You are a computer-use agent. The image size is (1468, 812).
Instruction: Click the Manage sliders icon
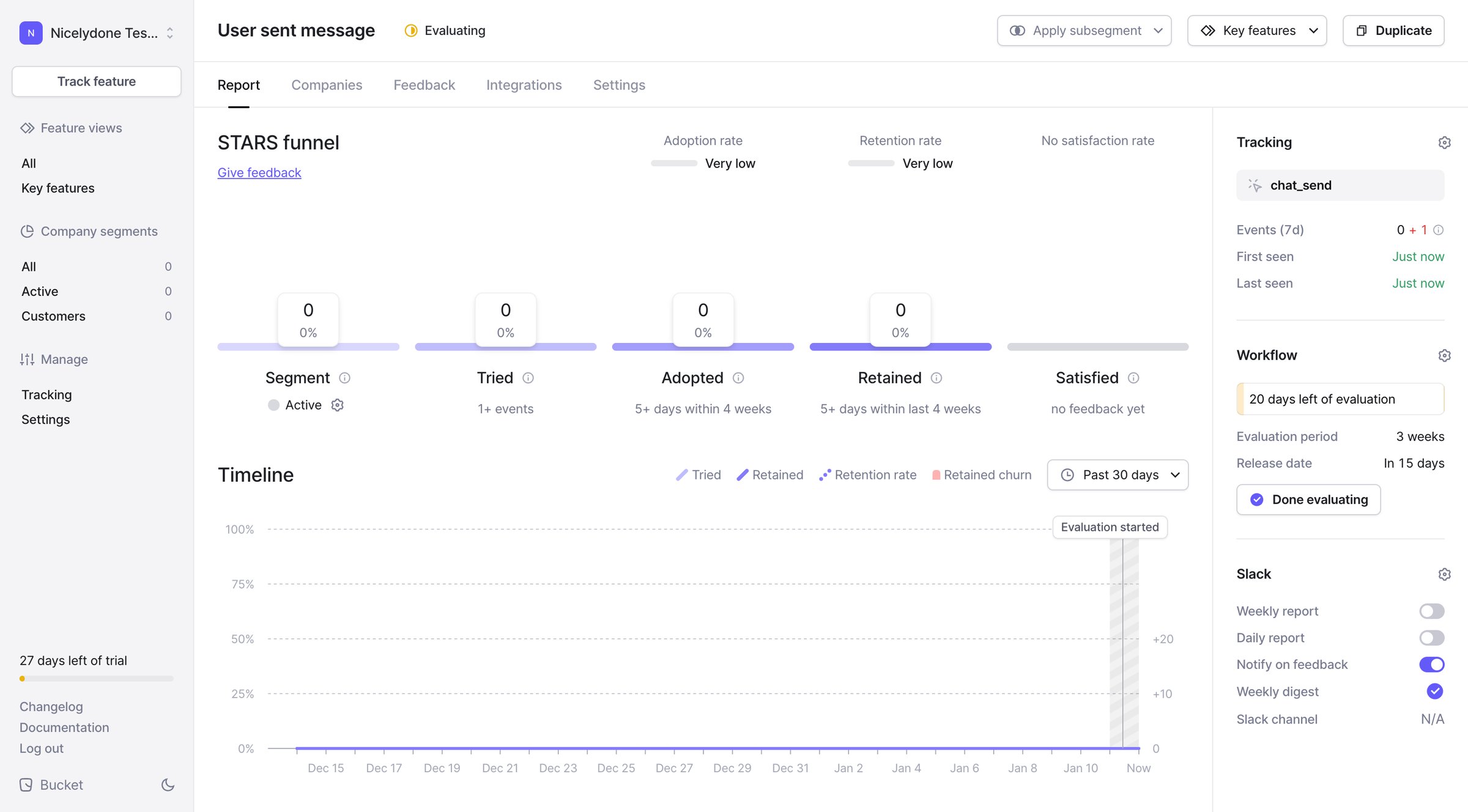tap(27, 360)
